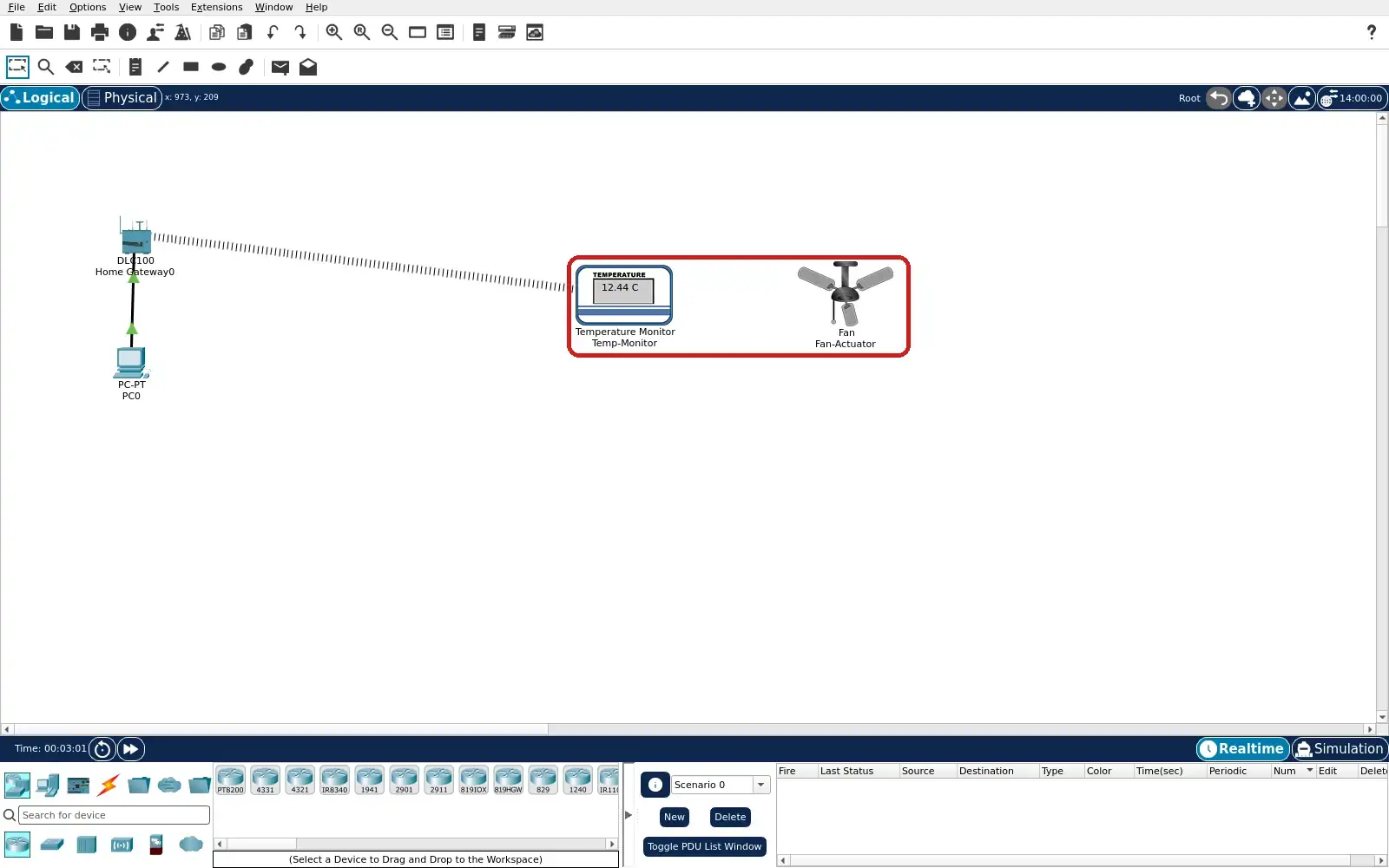The height and width of the screenshot is (868, 1389).
Task: Open the custom devices dialog icon
Action: coord(445,32)
